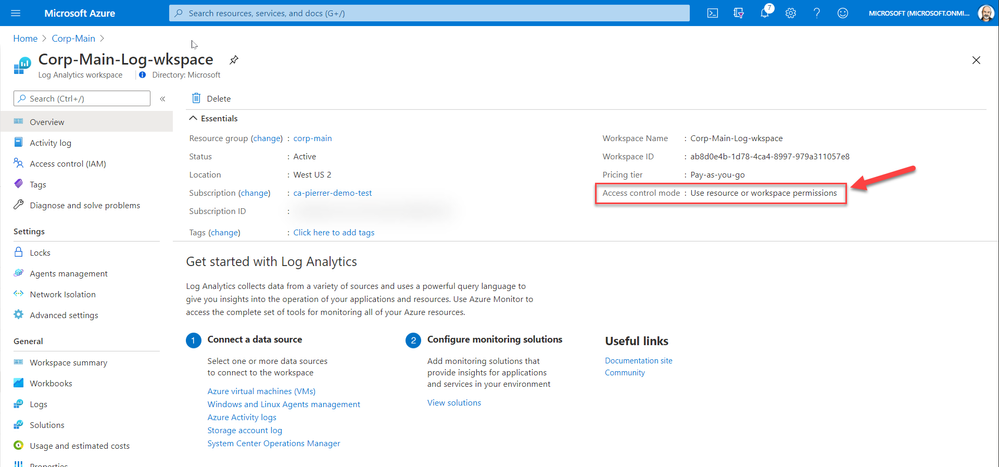Viewport: 999px width, 467px height.
Task: Open the Azure portal hamburger menu
Action: 16,13
